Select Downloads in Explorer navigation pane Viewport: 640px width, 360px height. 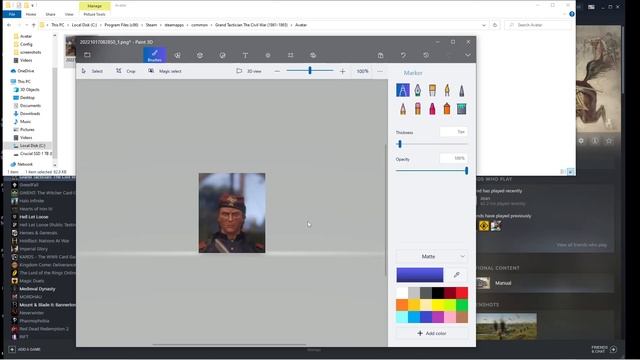[x=30, y=113]
